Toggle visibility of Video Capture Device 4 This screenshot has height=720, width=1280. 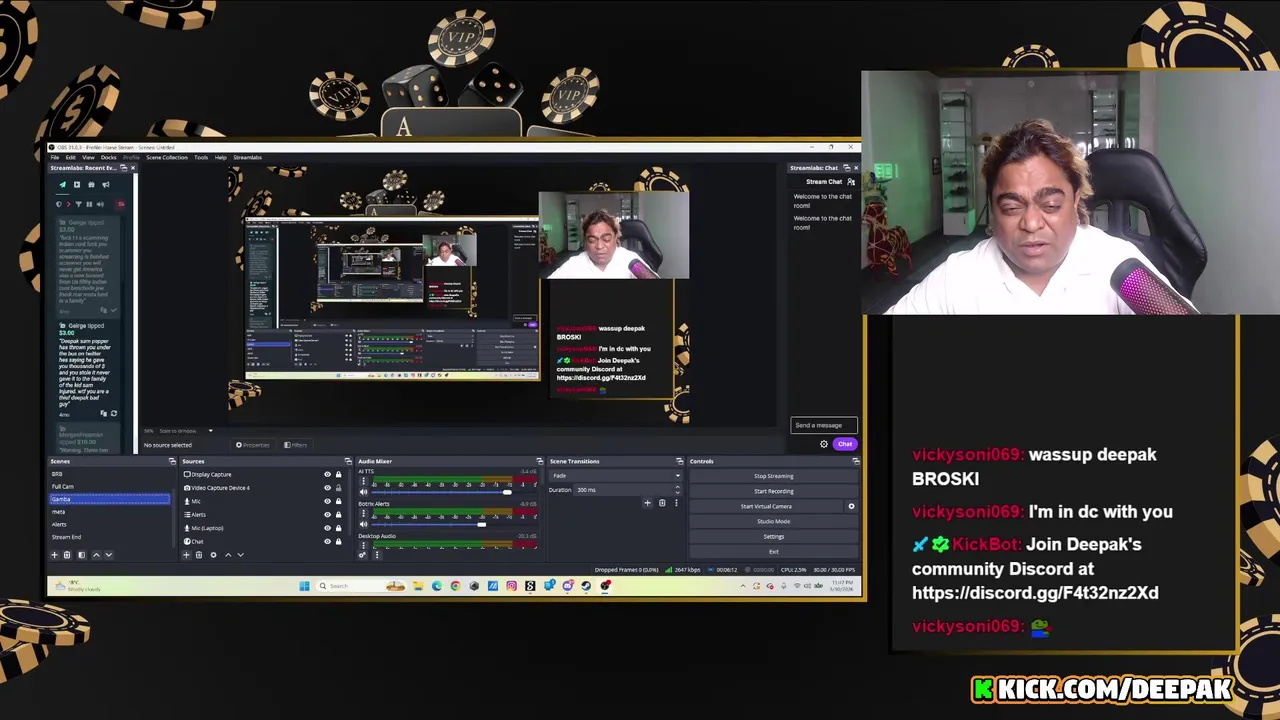click(327, 488)
